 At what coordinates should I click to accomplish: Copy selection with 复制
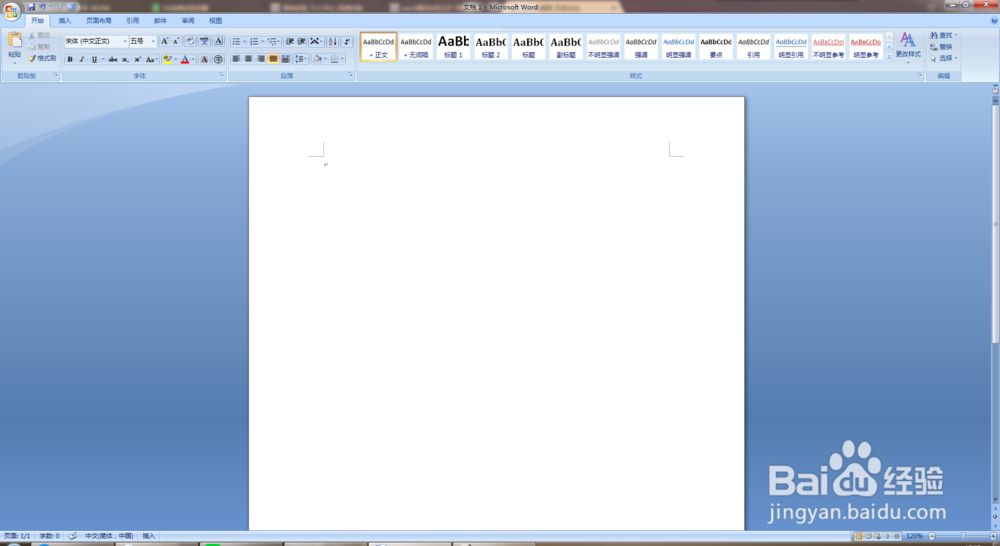pyautogui.click(x=39, y=47)
